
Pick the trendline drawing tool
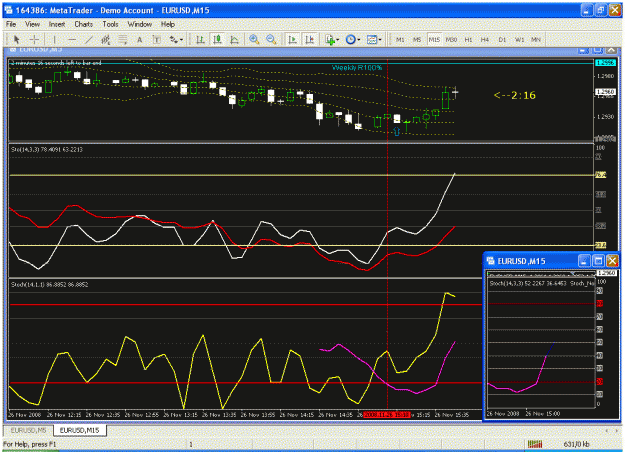[x=89, y=39]
